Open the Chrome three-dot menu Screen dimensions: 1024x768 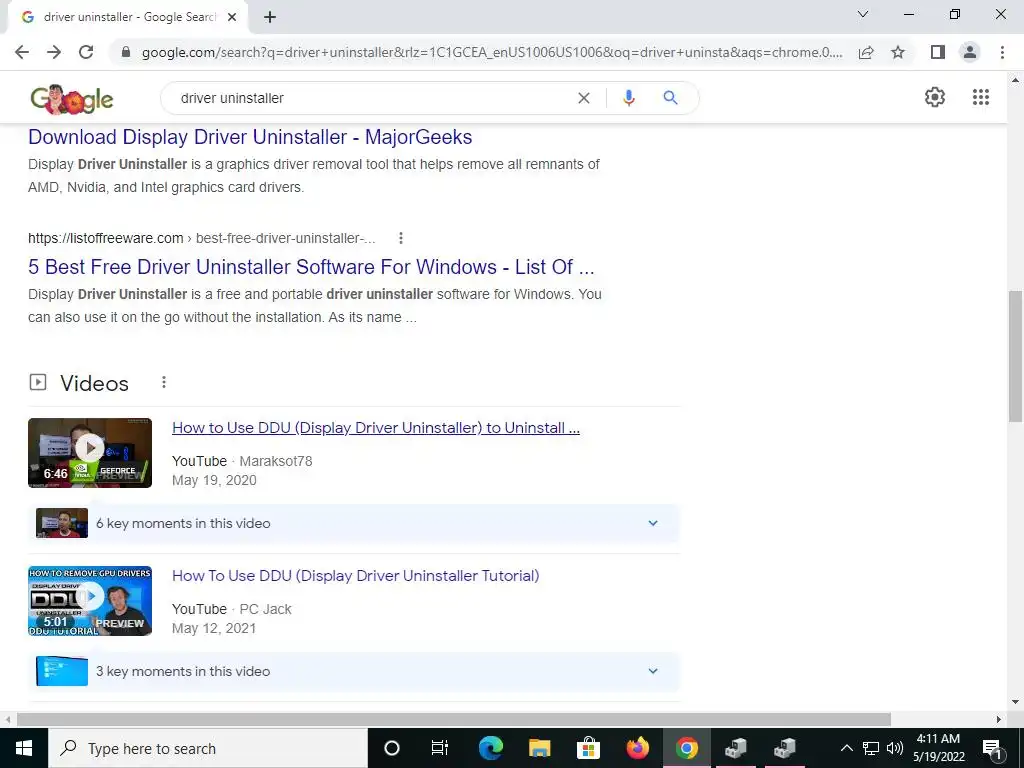[1002, 52]
